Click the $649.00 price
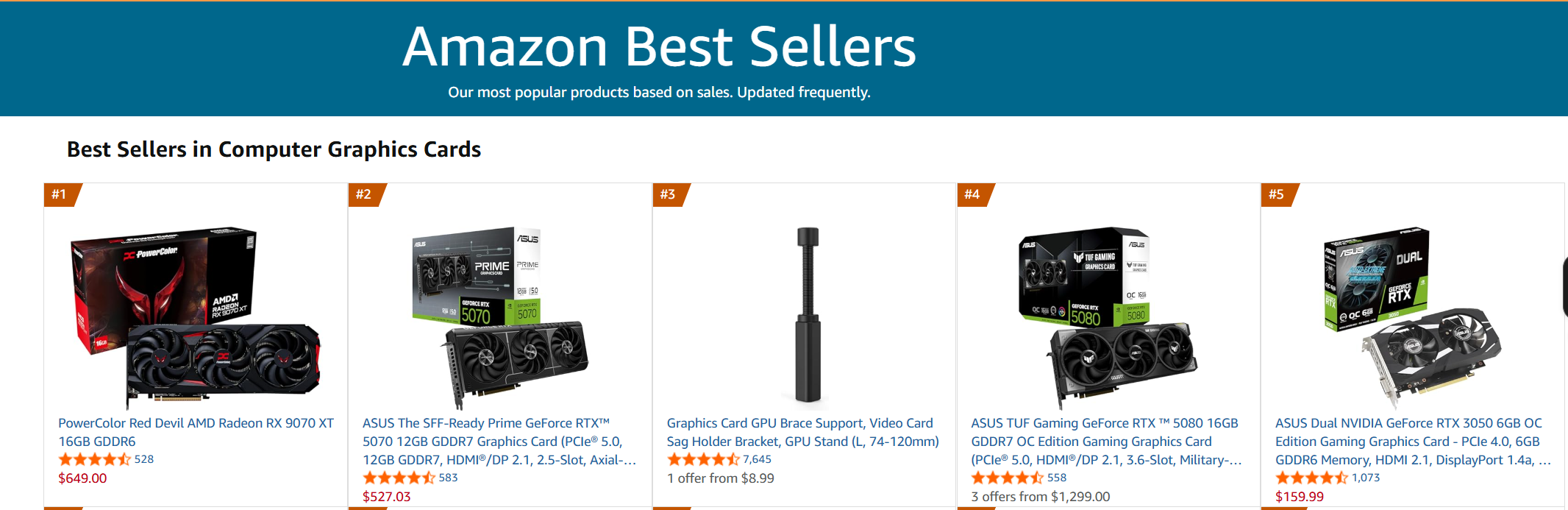 [82, 478]
